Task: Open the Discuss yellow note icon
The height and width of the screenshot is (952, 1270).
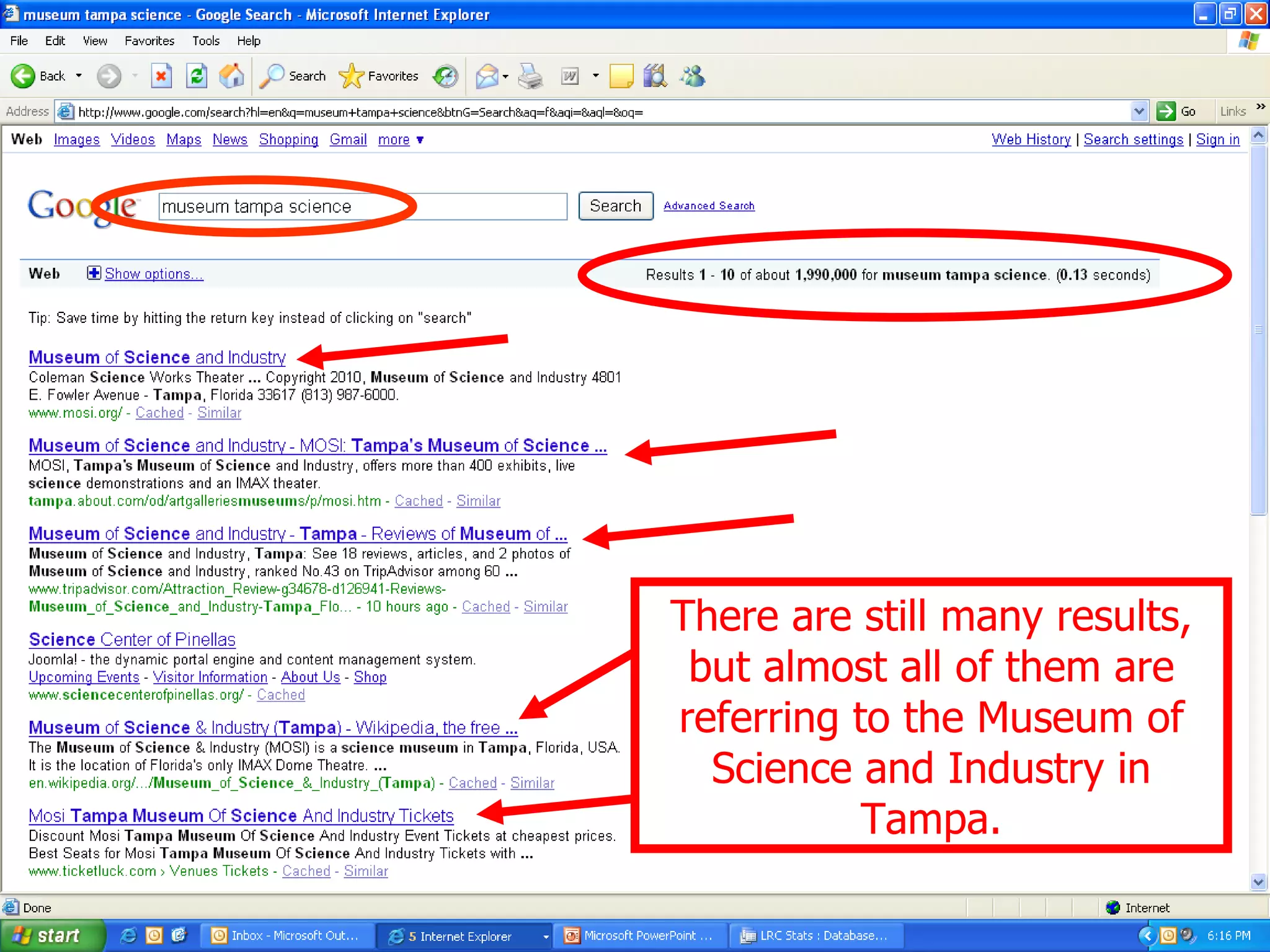Action: (x=621, y=76)
